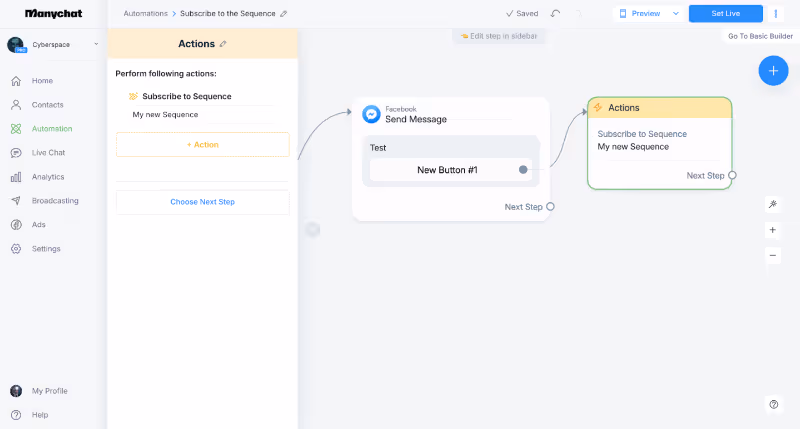Viewport: 800px width, 429px height.
Task: Click the Saved status indicator
Action: tap(522, 14)
